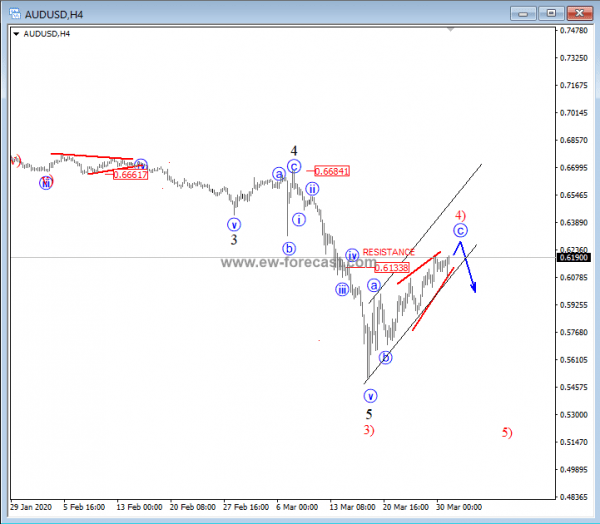
Task: Minimize the AUDUSD,H4 chart window
Action: (523, 12)
